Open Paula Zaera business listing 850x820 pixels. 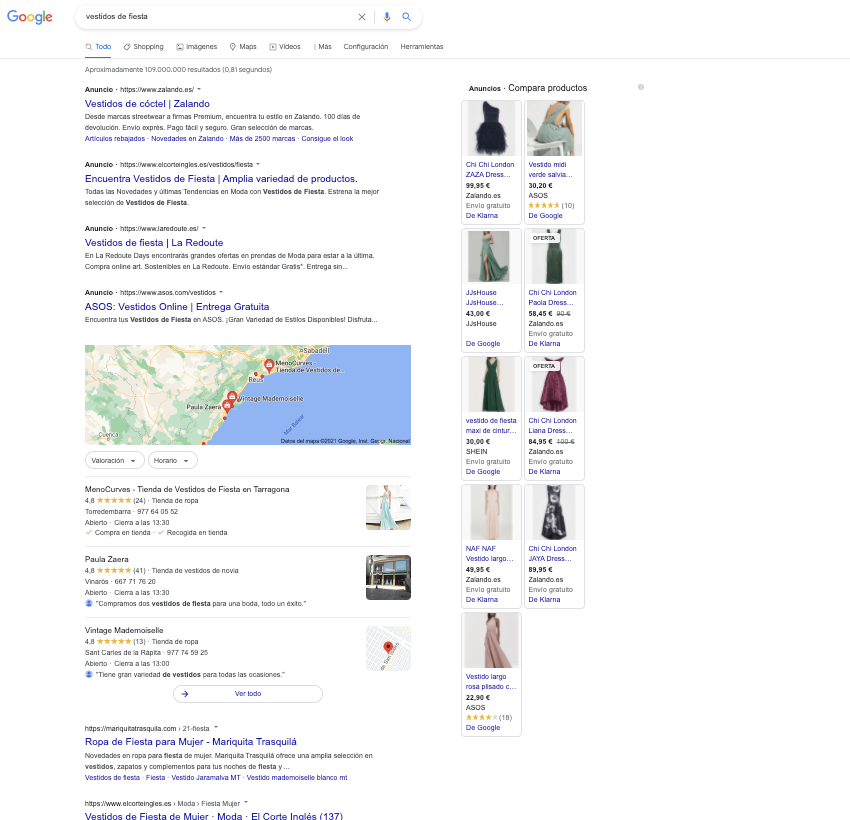click(106, 559)
